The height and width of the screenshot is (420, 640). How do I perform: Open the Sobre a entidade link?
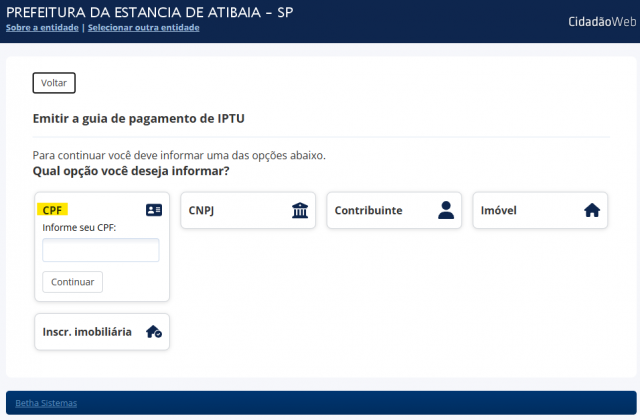pyautogui.click(x=42, y=28)
